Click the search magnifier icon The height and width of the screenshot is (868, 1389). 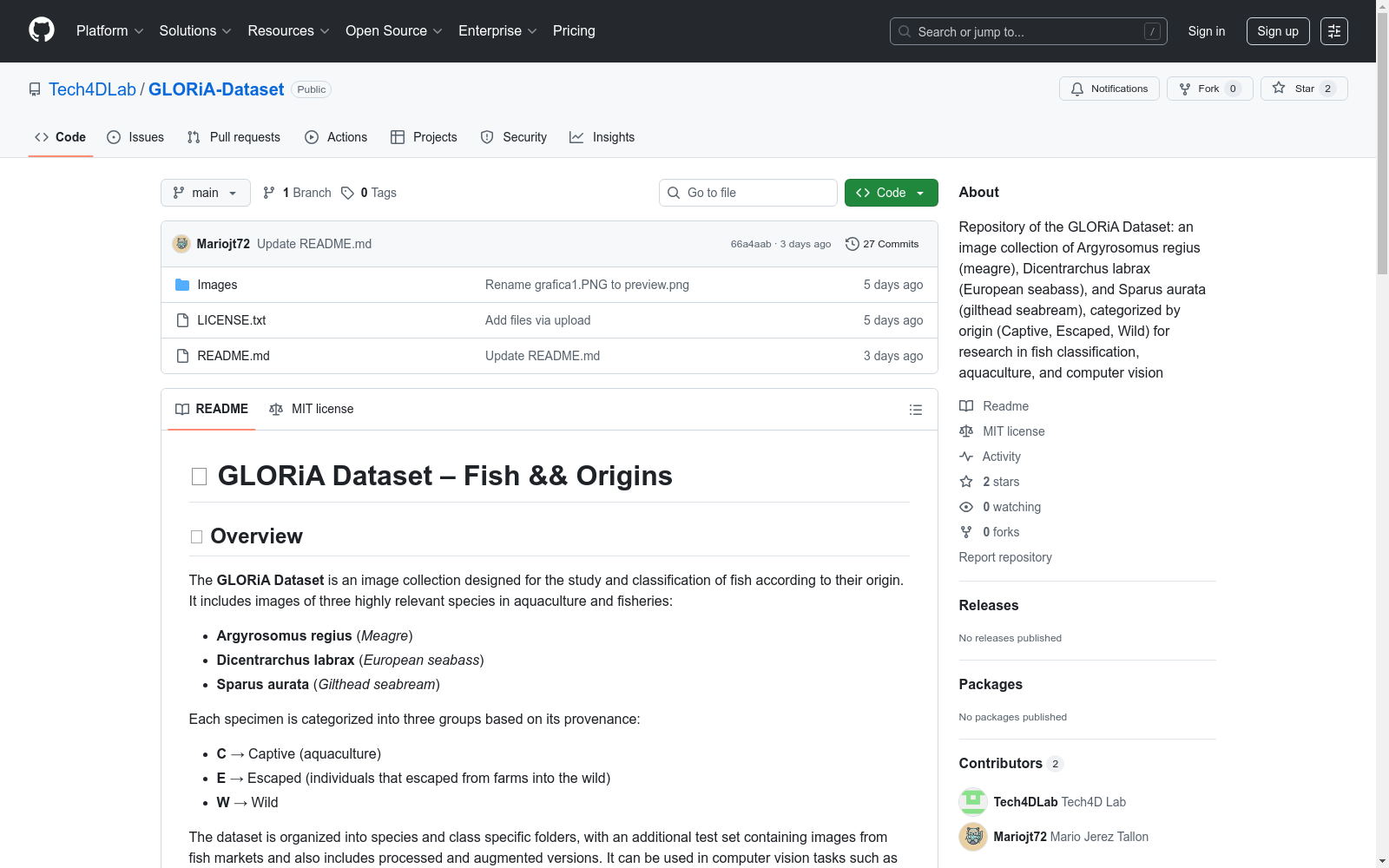905,31
